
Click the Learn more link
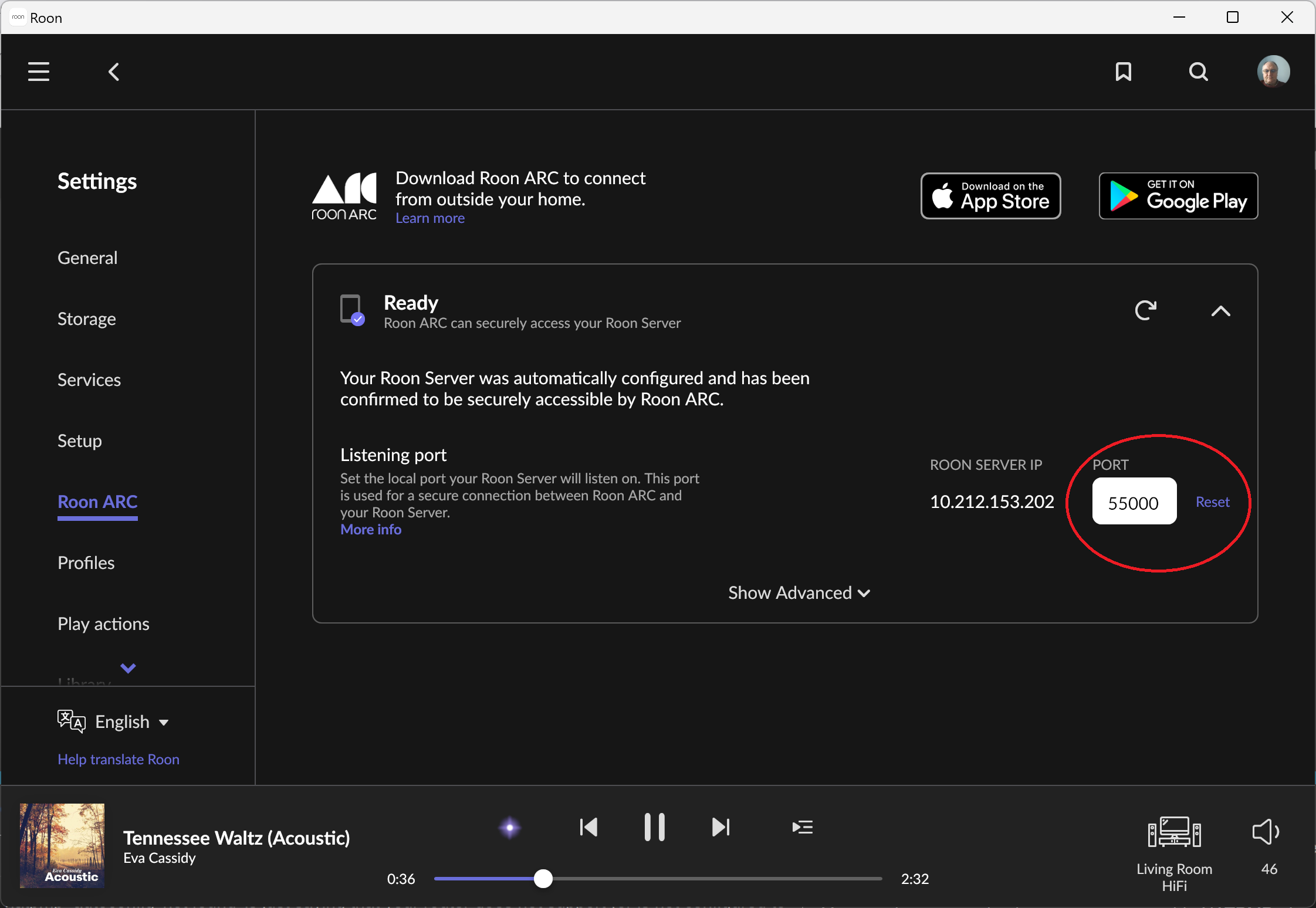tap(430, 218)
